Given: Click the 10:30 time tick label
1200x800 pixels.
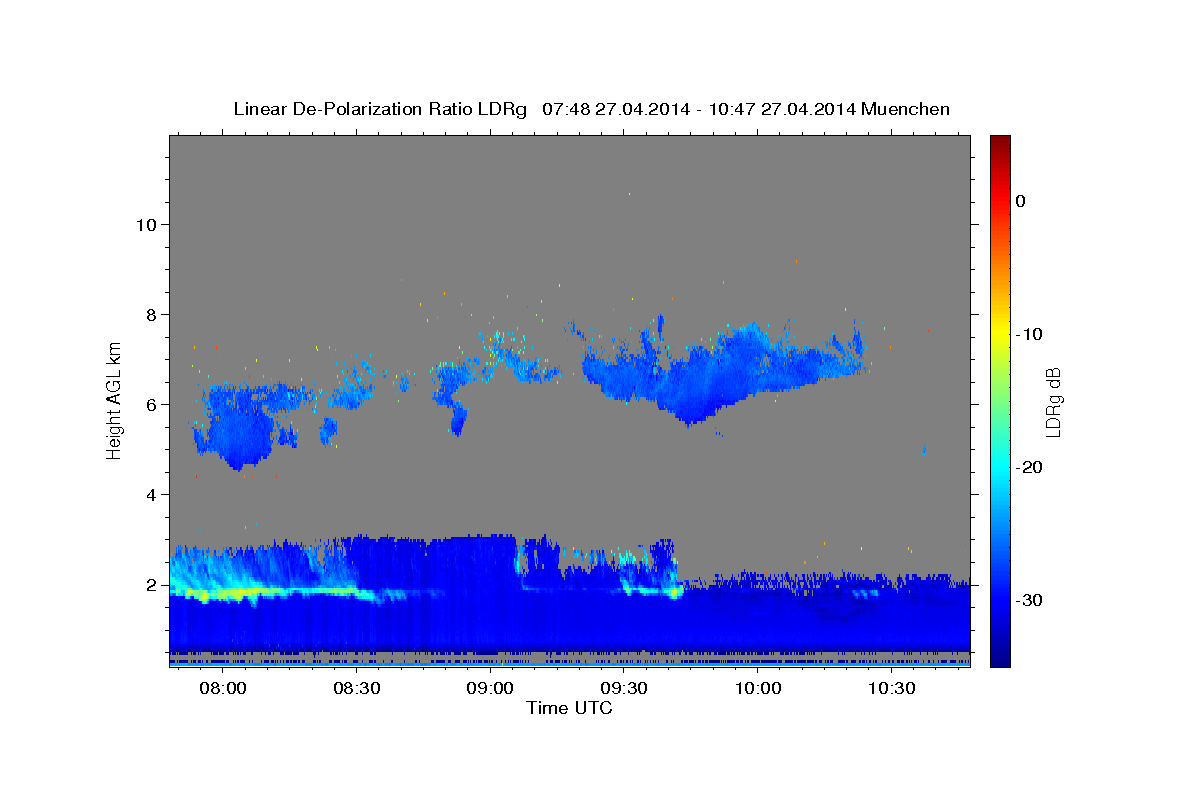Looking at the screenshot, I should point(892,689).
